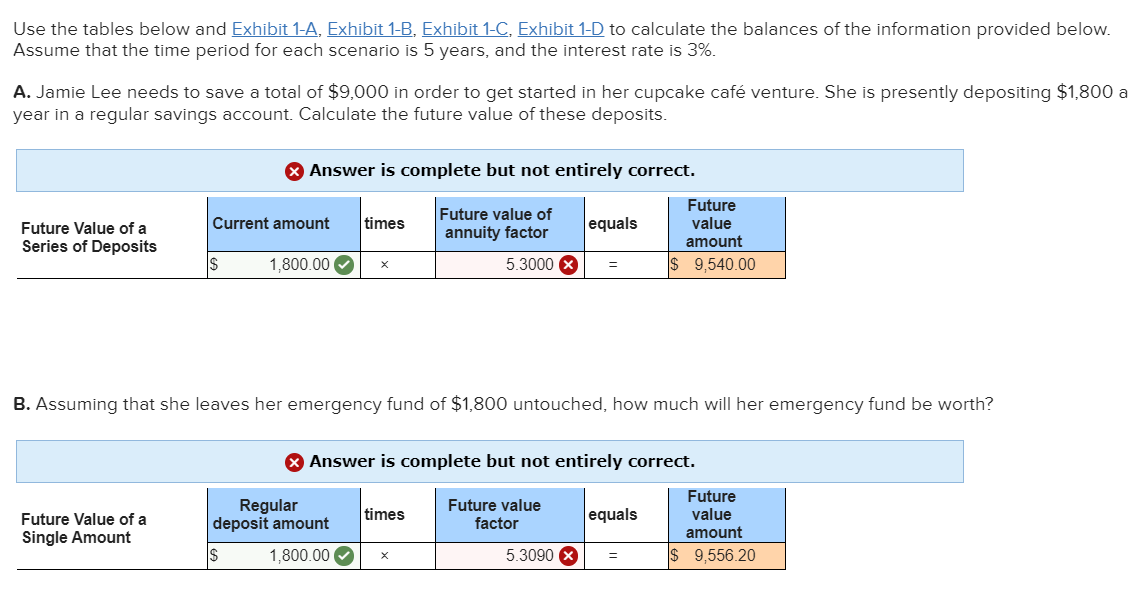The image size is (1144, 598).
Task: Open Exhibit 1-D
Action: pyautogui.click(x=561, y=29)
